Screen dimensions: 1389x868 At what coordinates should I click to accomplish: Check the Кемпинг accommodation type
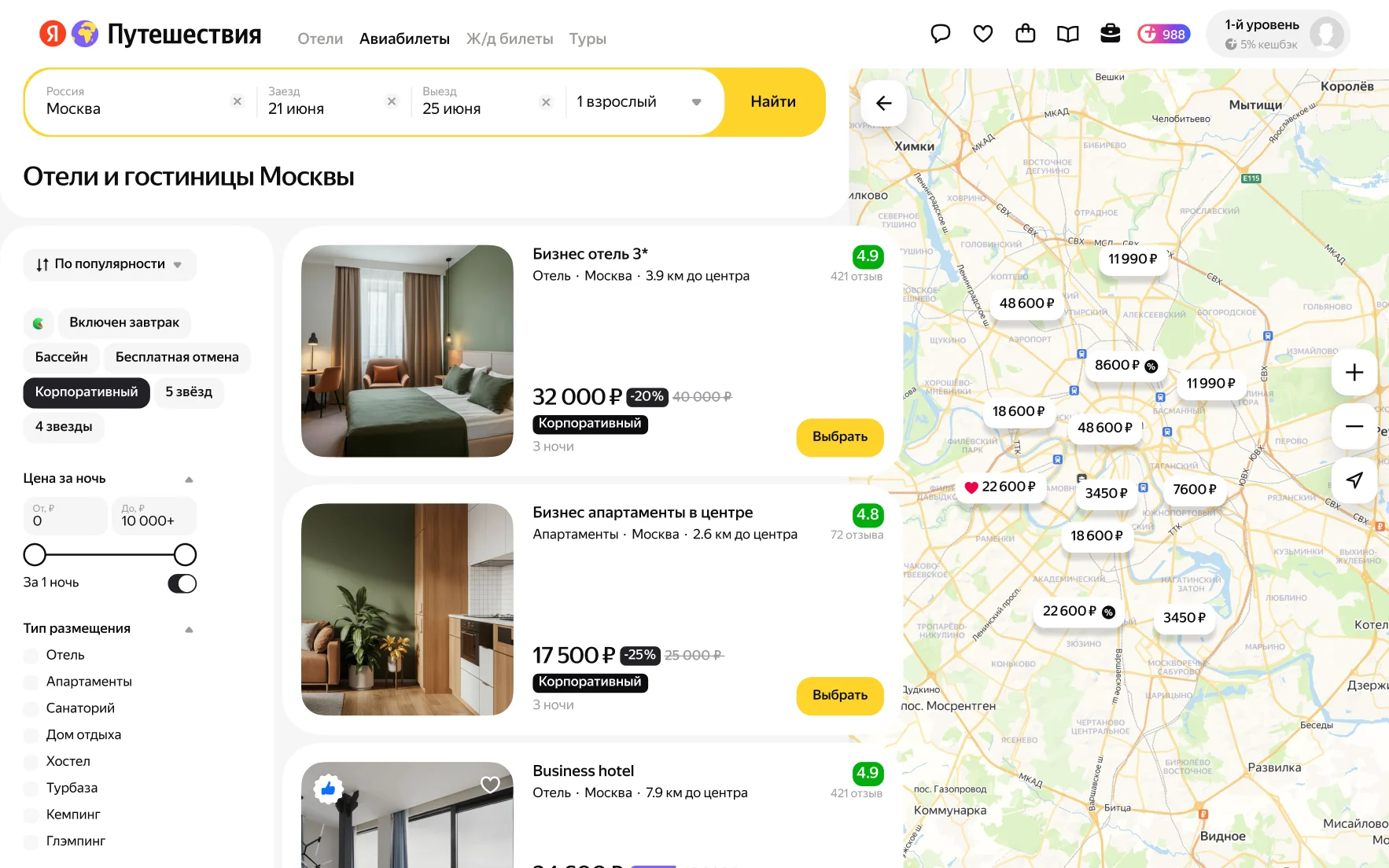point(31,815)
